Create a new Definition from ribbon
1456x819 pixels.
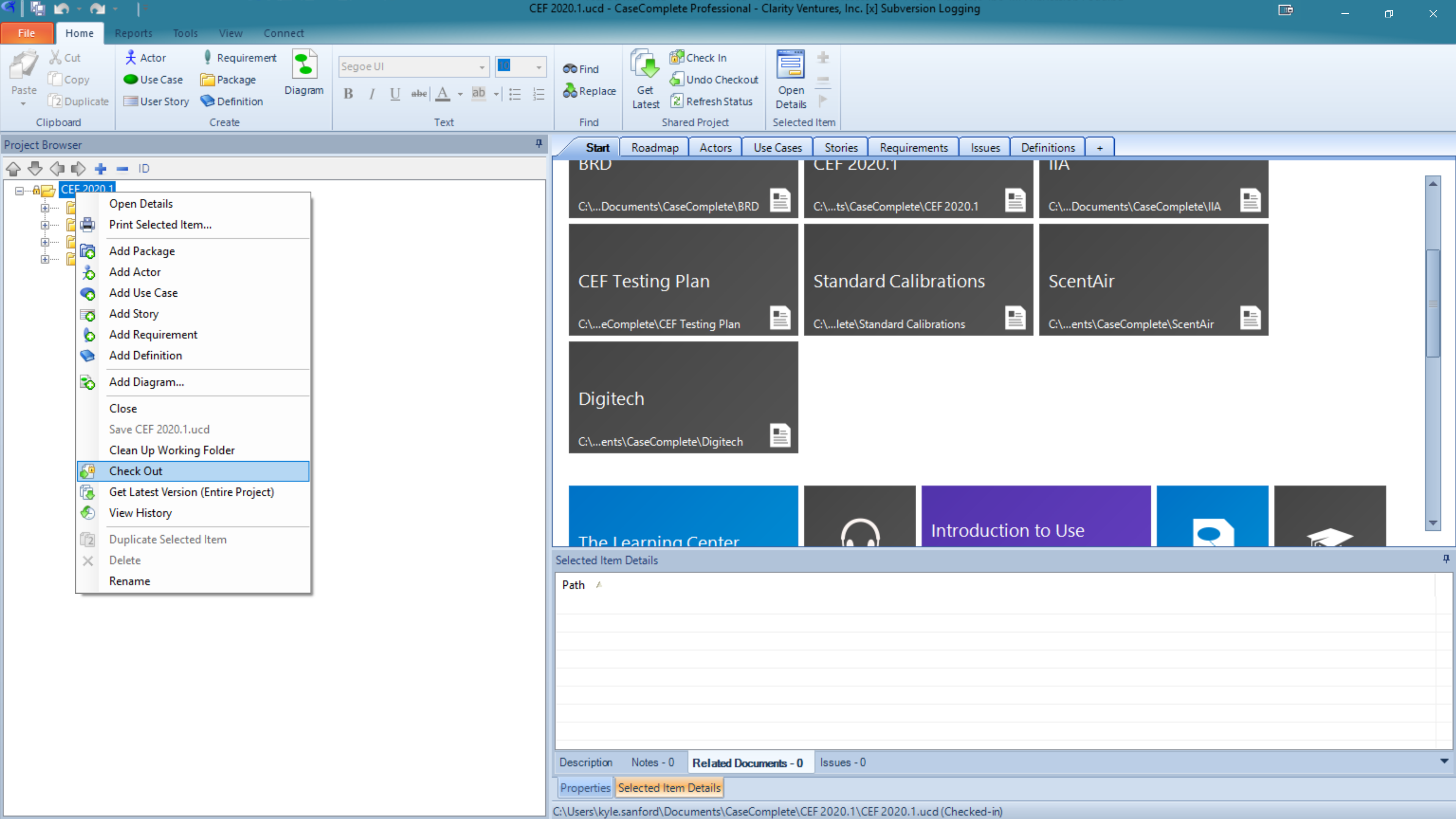click(x=232, y=101)
